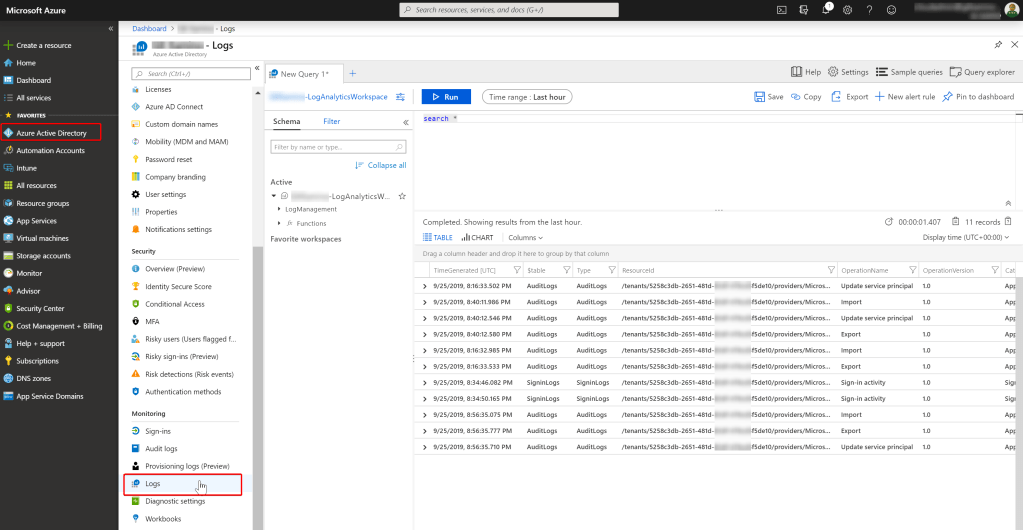
Task: Open Sample queries
Action: point(909,72)
